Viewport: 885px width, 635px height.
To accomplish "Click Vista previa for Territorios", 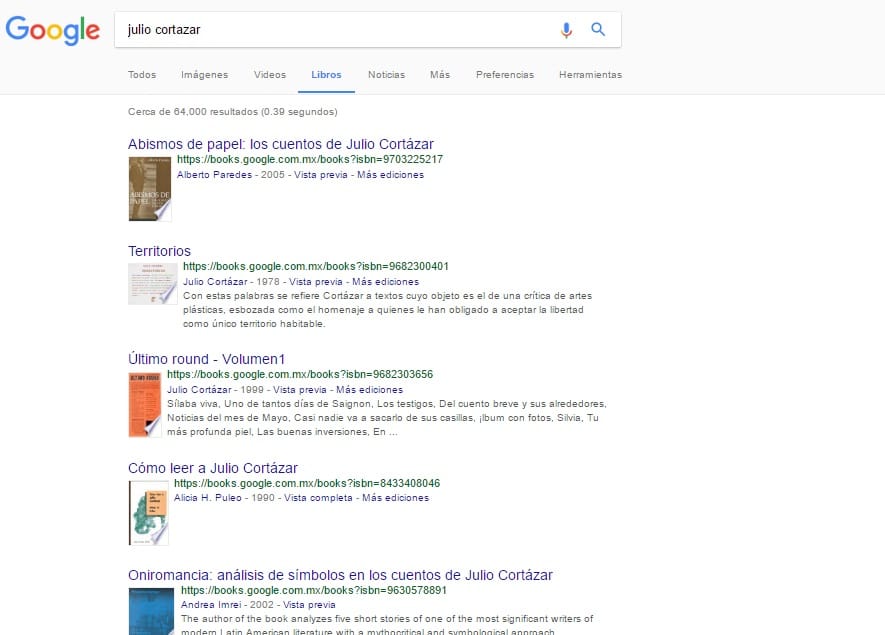I will [316, 282].
